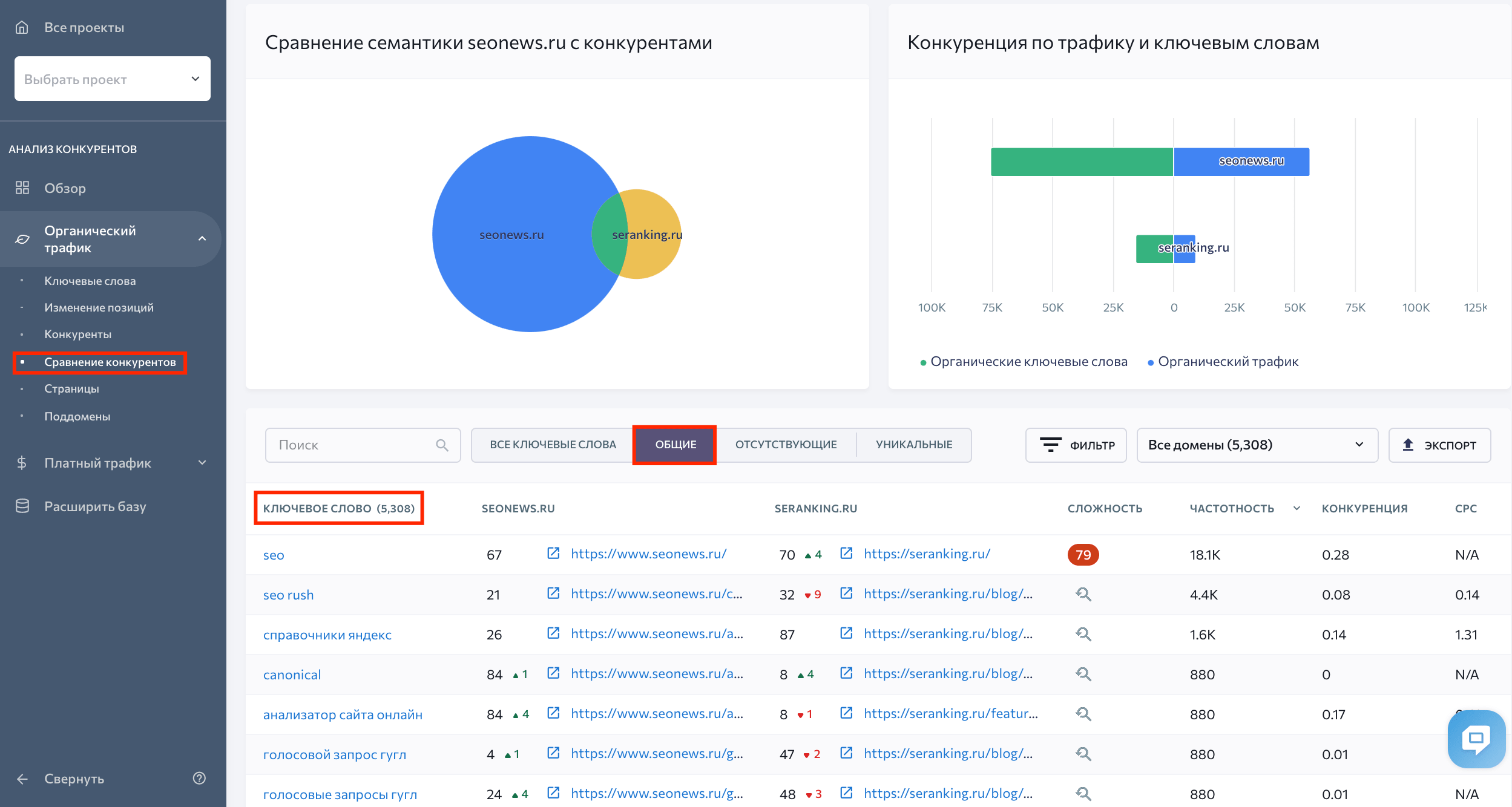Open the chat support bubble icon
The image size is (1512, 807).
point(1476,739)
